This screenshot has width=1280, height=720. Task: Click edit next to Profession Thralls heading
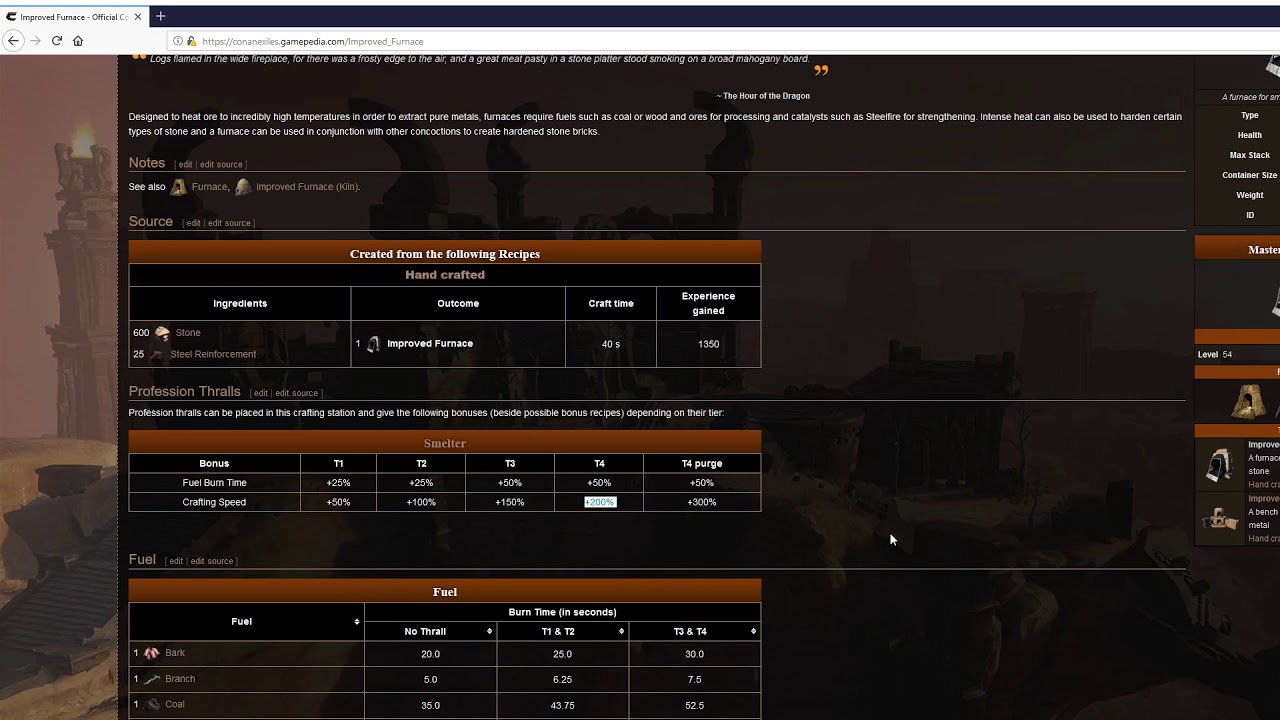[x=260, y=393]
